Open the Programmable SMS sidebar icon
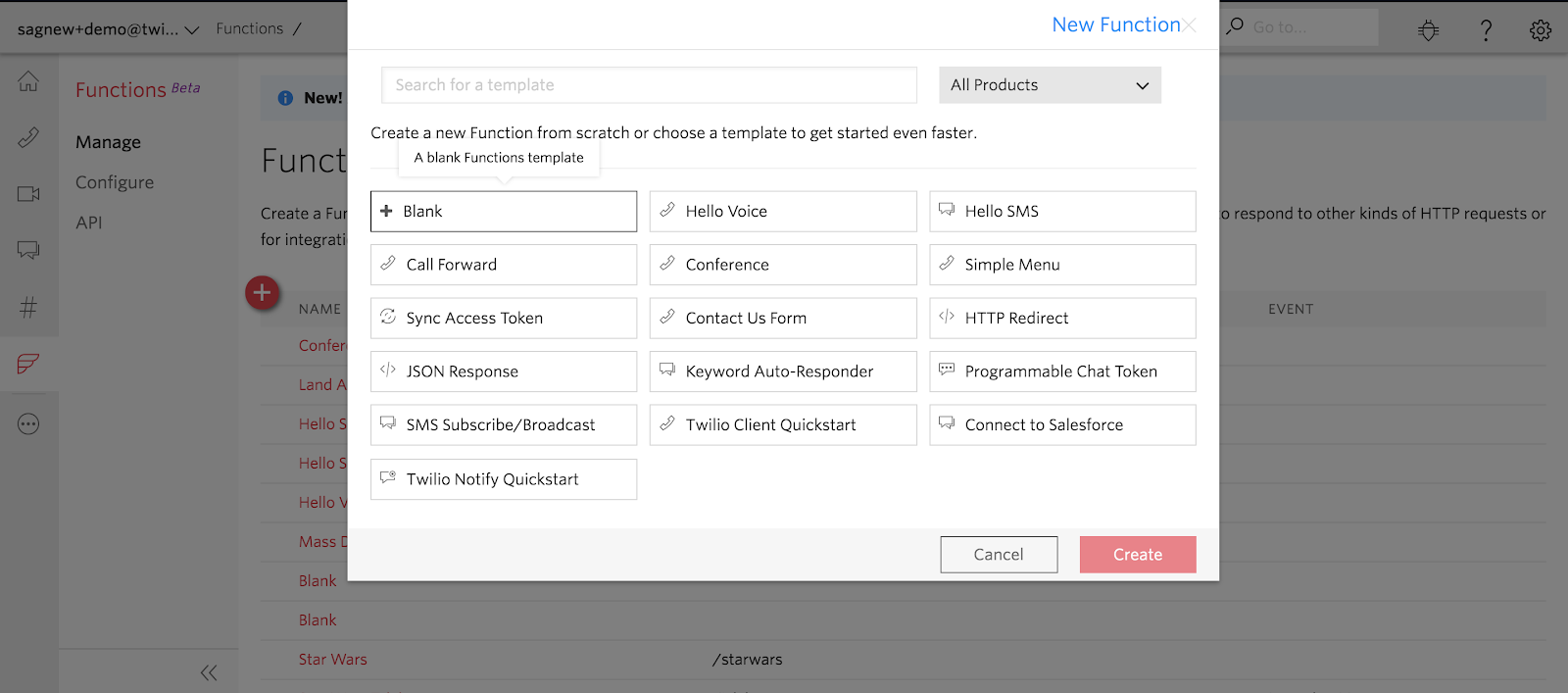The image size is (1568, 693). (x=28, y=251)
